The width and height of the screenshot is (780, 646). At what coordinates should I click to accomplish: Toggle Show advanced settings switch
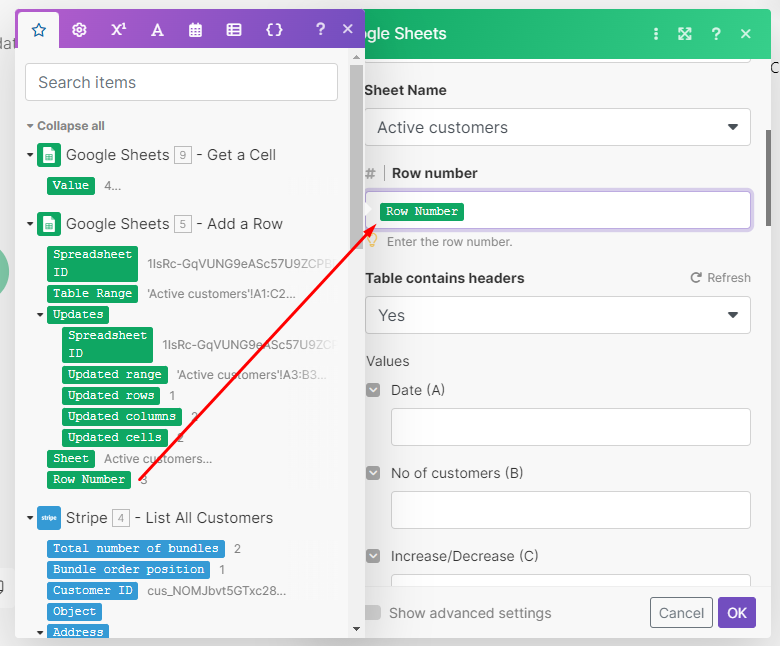click(373, 613)
